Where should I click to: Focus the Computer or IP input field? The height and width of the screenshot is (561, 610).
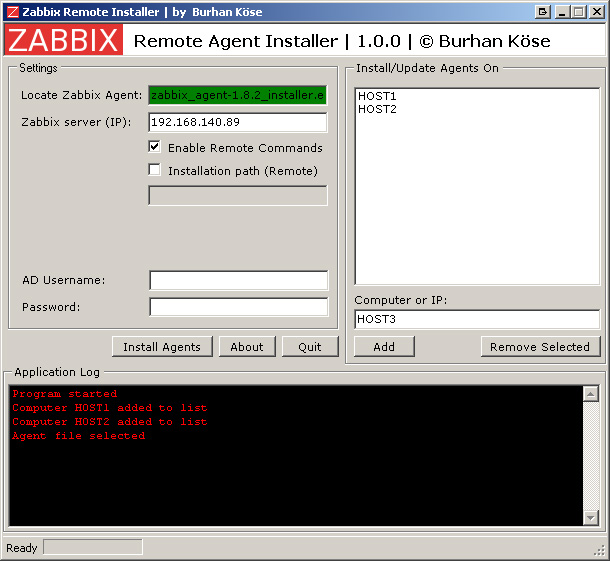pyautogui.click(x=477, y=319)
